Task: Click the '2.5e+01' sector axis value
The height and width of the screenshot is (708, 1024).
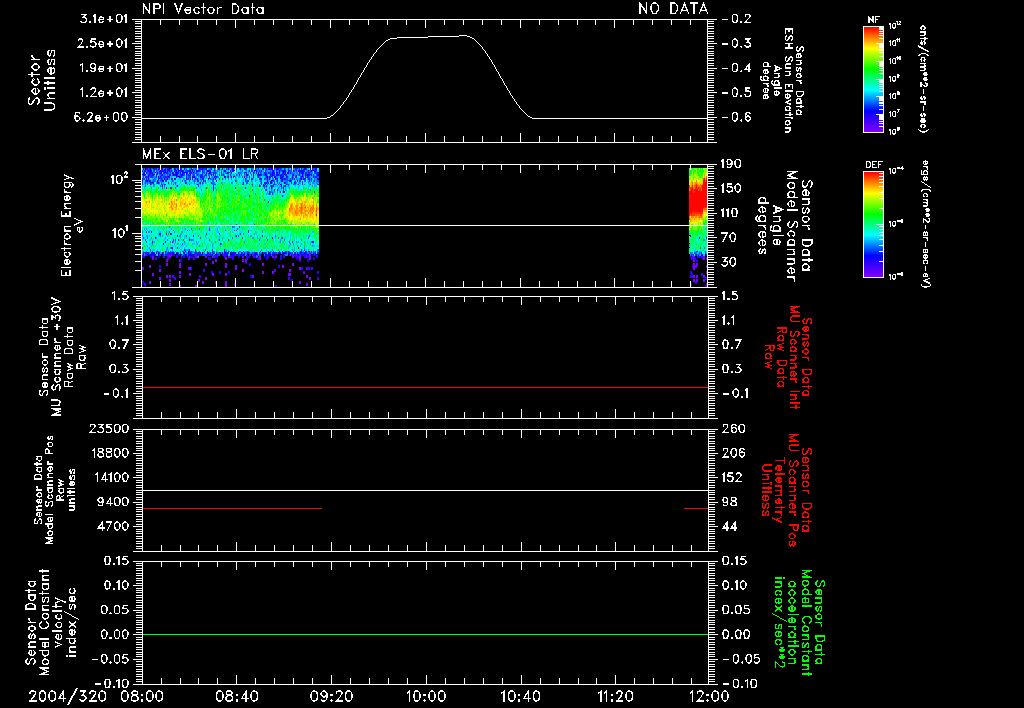Action: pos(104,43)
